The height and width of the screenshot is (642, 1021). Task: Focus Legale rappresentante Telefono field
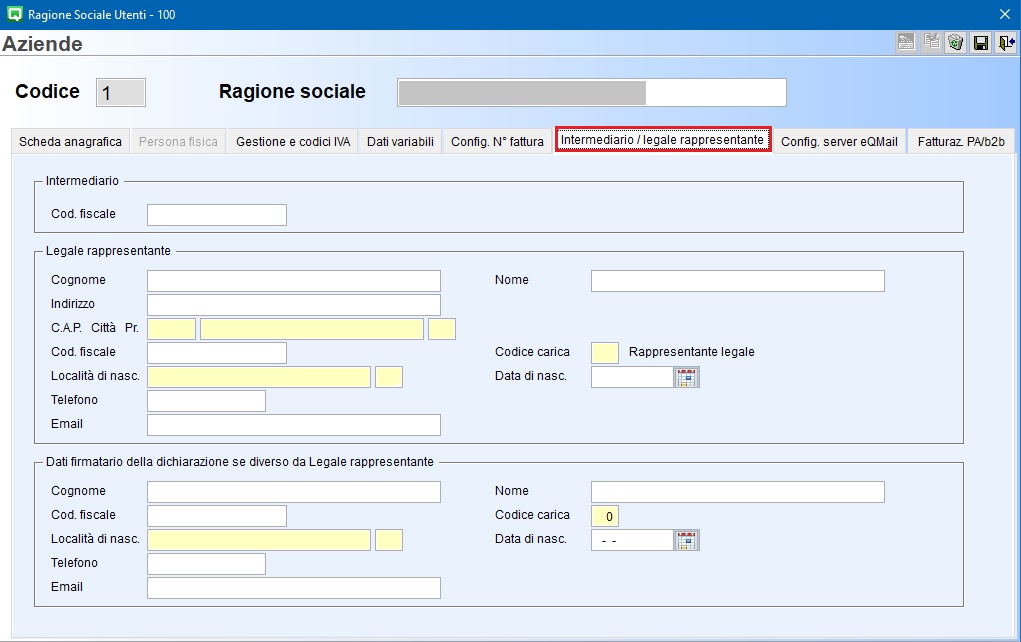click(x=206, y=401)
